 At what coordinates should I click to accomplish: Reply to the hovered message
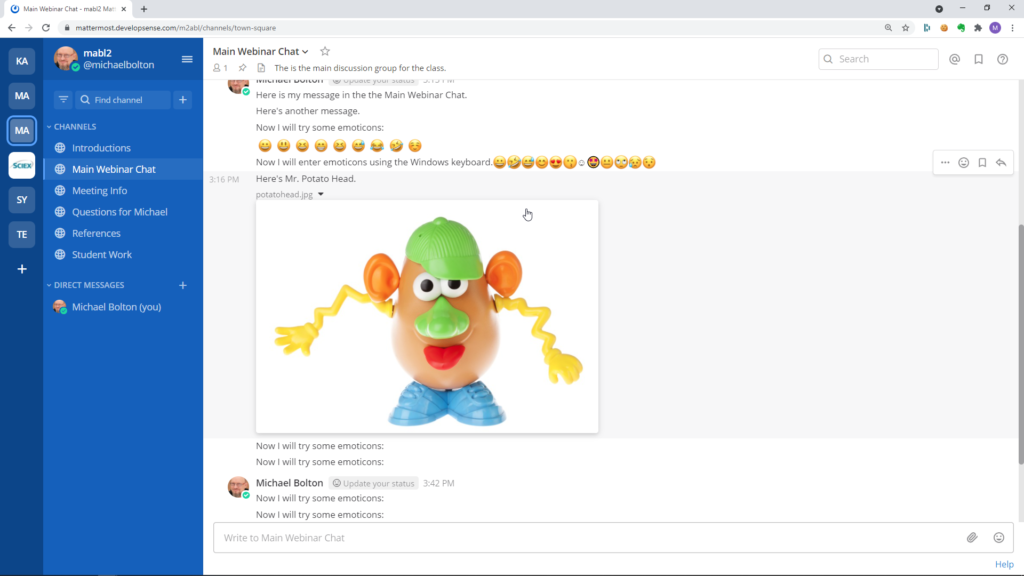click(1001, 163)
